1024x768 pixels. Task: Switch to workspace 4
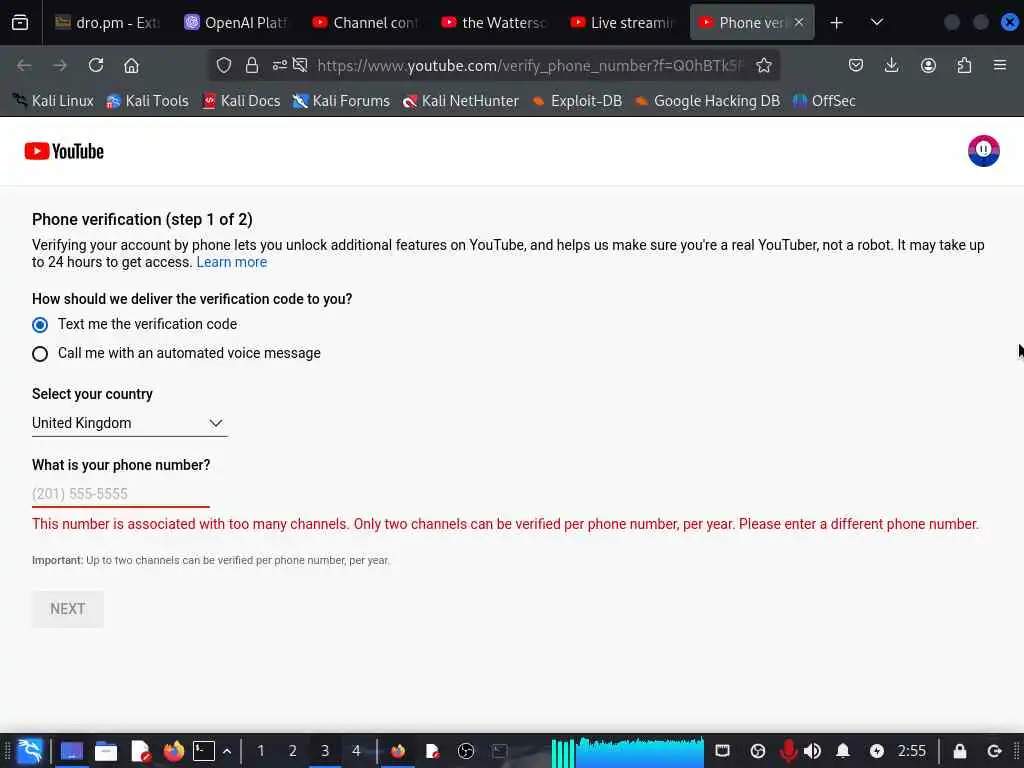357,751
